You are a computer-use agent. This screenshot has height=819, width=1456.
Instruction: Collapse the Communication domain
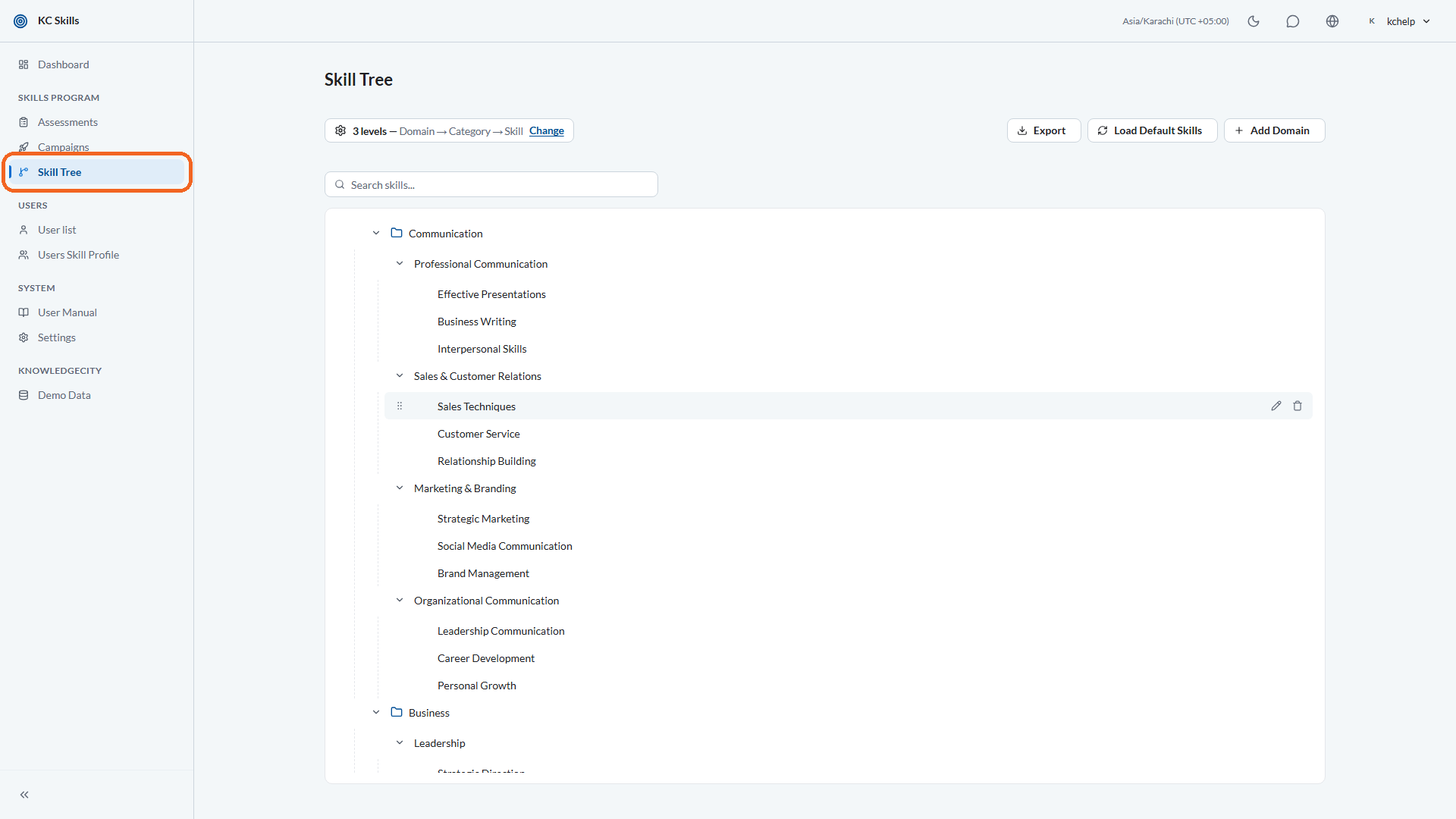376,234
